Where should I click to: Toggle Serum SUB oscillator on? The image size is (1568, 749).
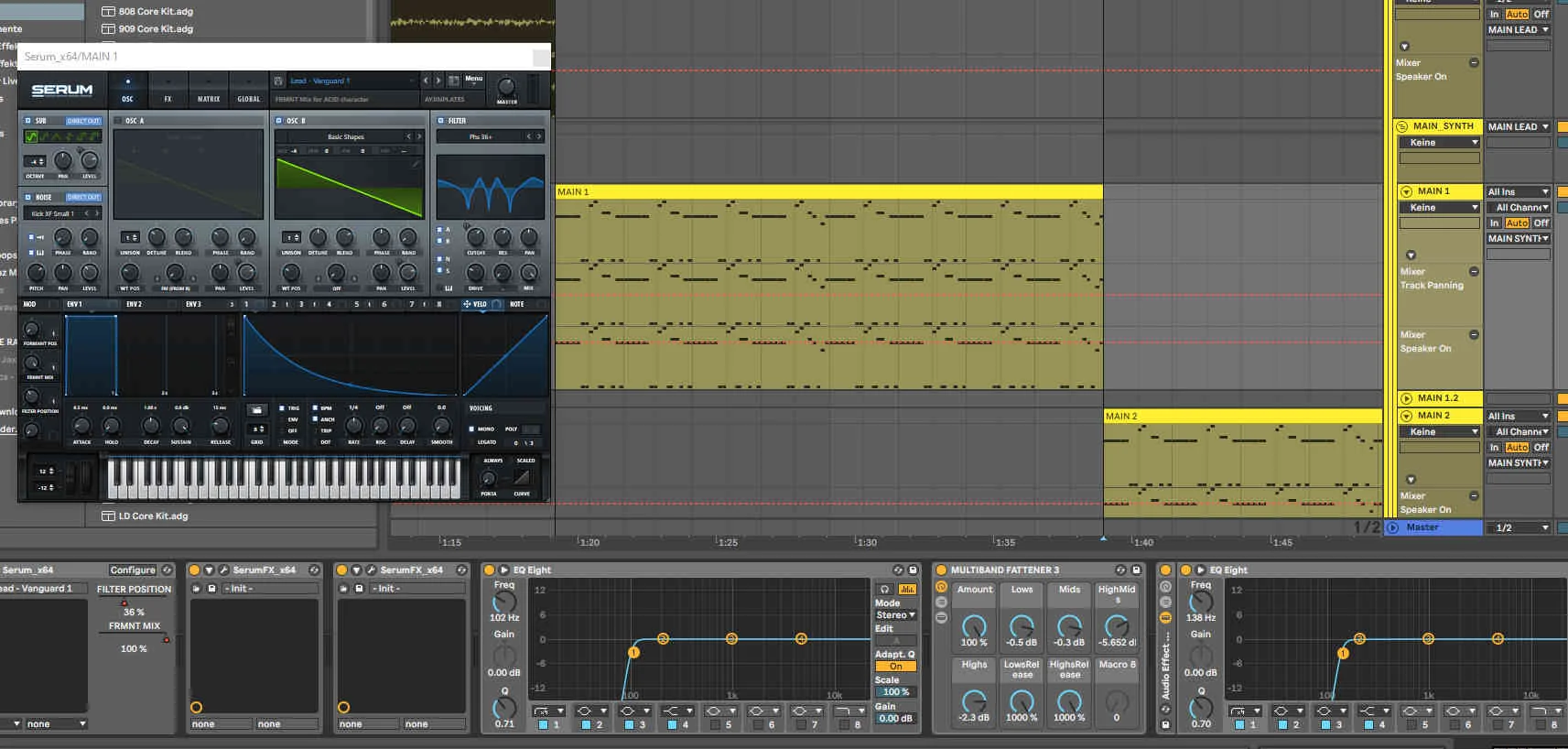pos(27,121)
